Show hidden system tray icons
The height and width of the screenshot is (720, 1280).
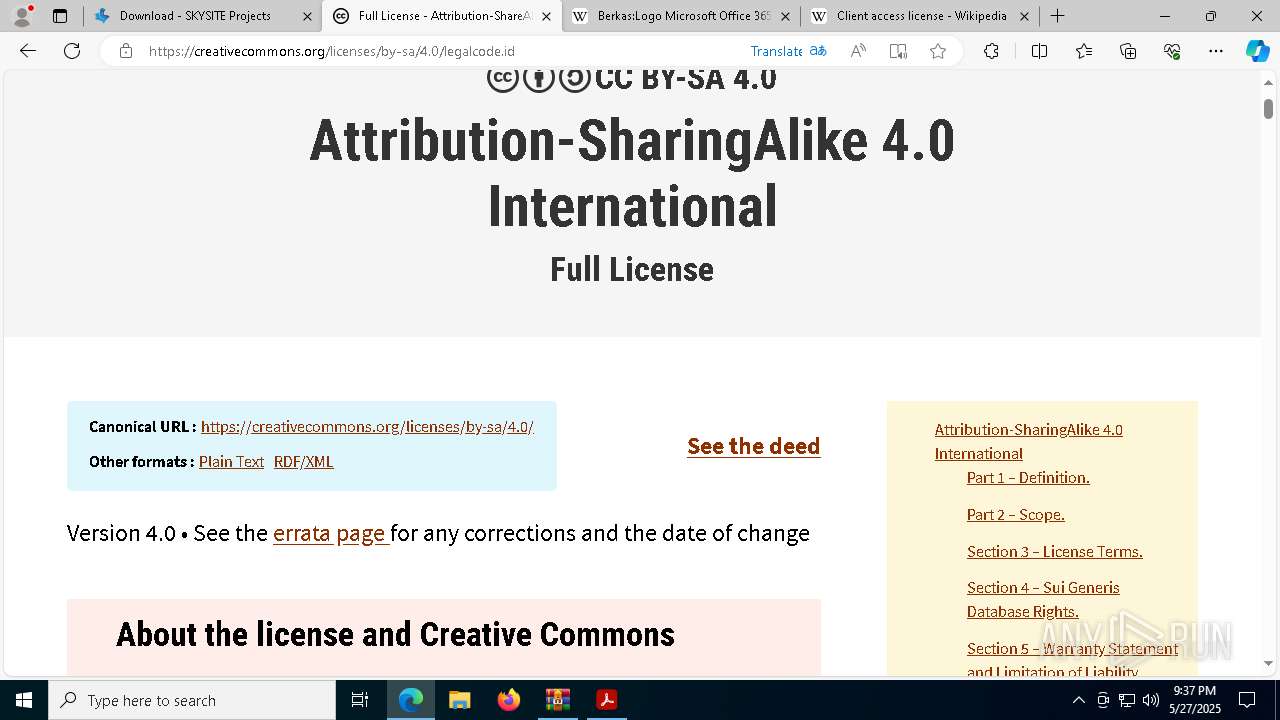pyautogui.click(x=1078, y=700)
